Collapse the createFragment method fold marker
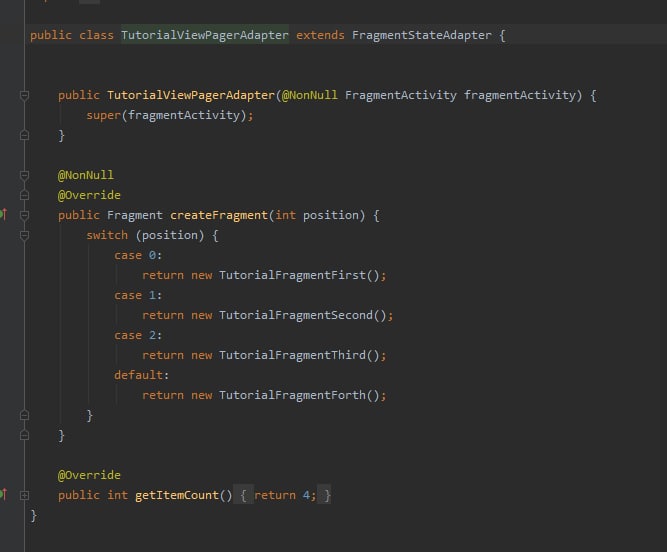The height and width of the screenshot is (552, 667). point(24,215)
